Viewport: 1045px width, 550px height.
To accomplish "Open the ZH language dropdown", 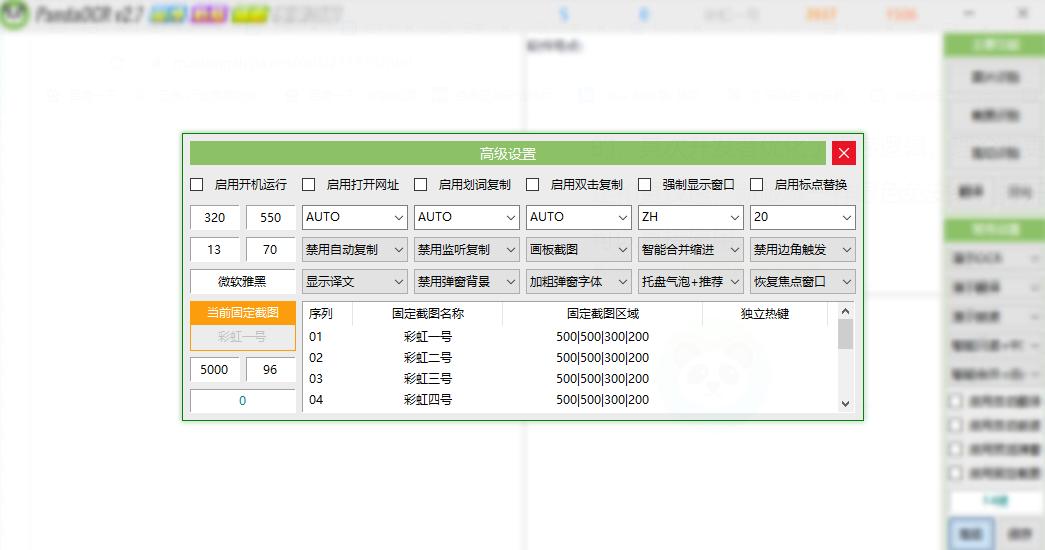I will click(691, 217).
